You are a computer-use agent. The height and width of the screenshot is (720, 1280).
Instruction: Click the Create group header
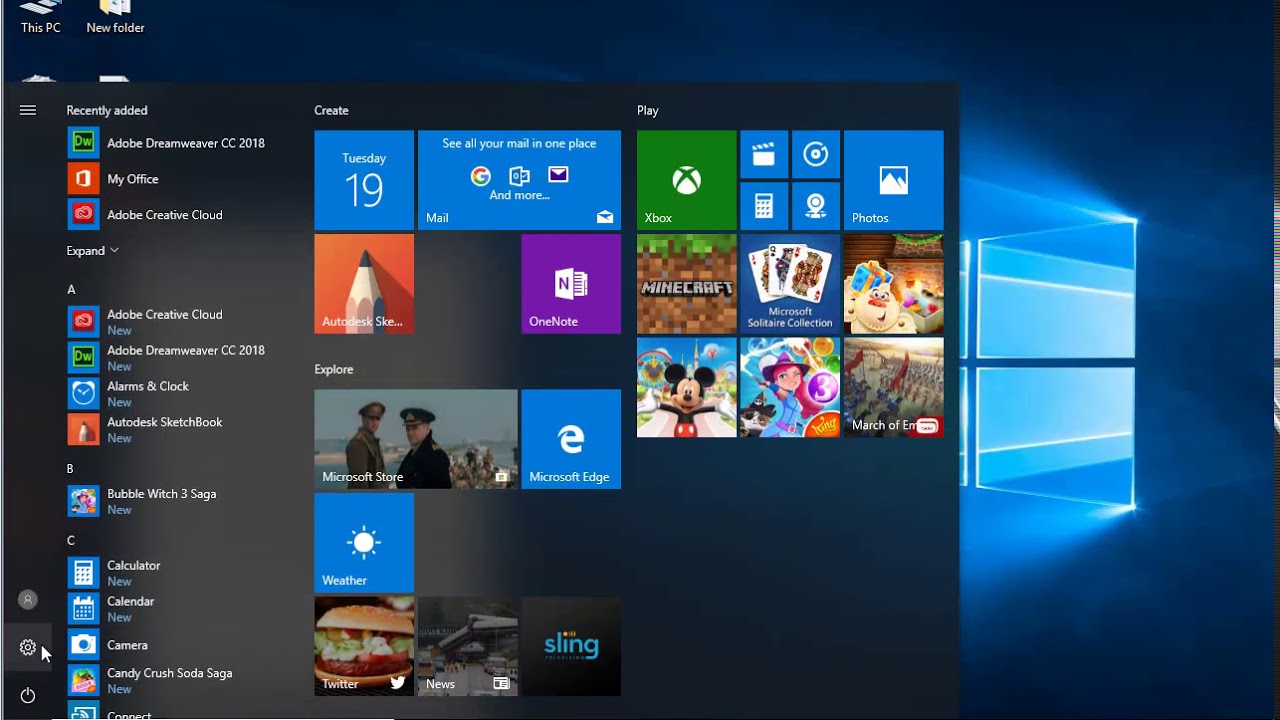(x=331, y=110)
